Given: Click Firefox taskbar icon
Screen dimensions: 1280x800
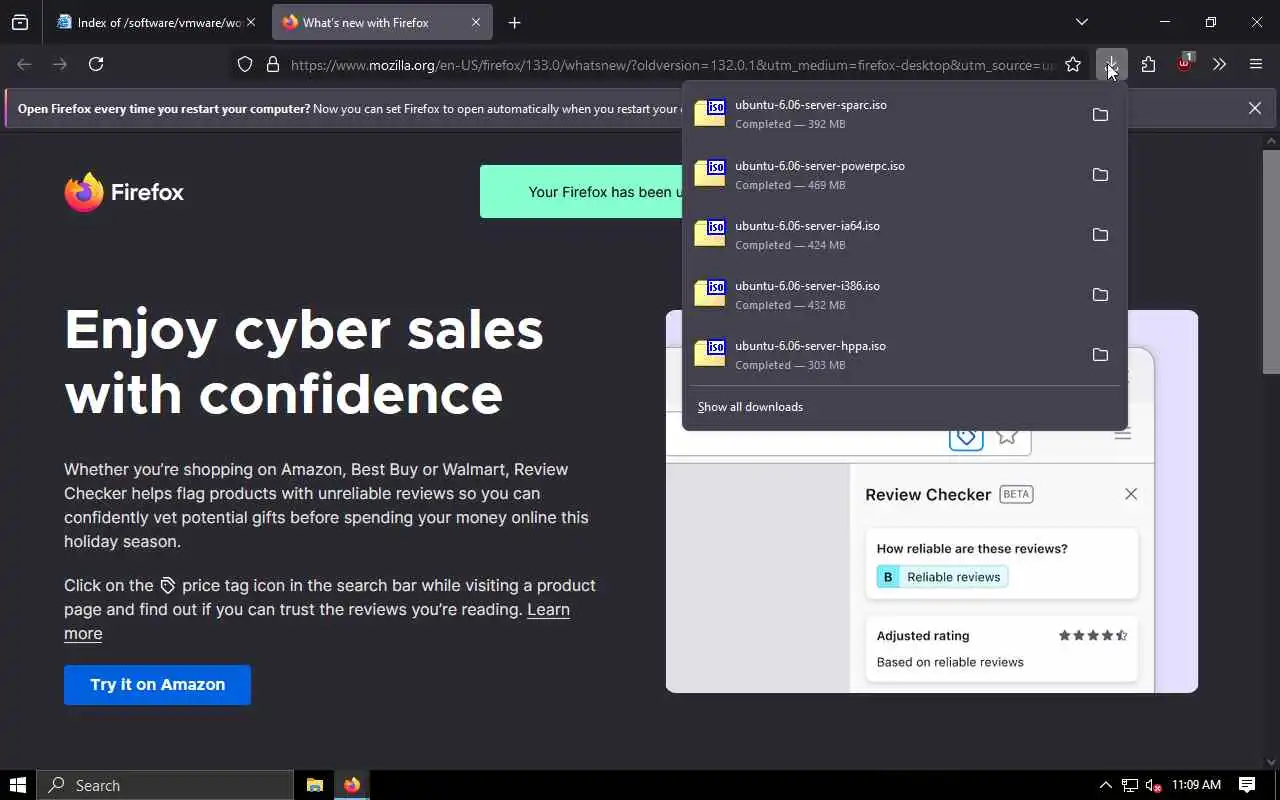Looking at the screenshot, I should [x=352, y=785].
